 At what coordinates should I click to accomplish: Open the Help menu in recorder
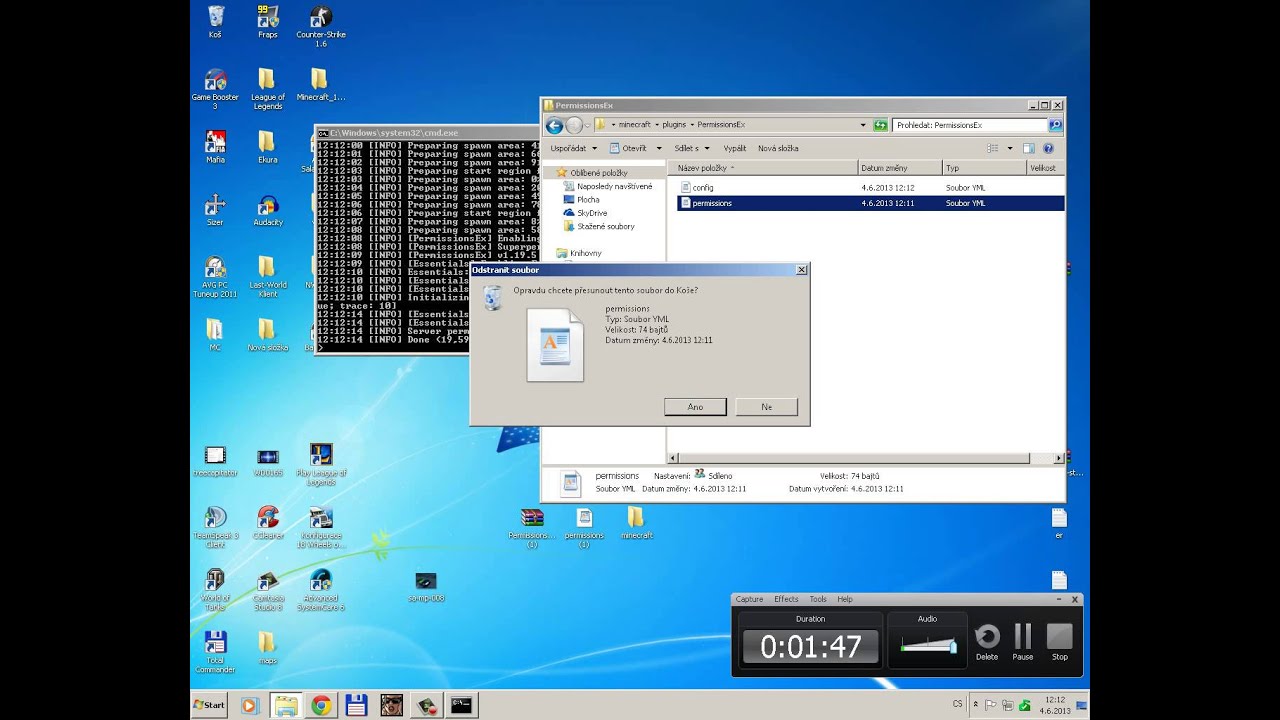845,599
